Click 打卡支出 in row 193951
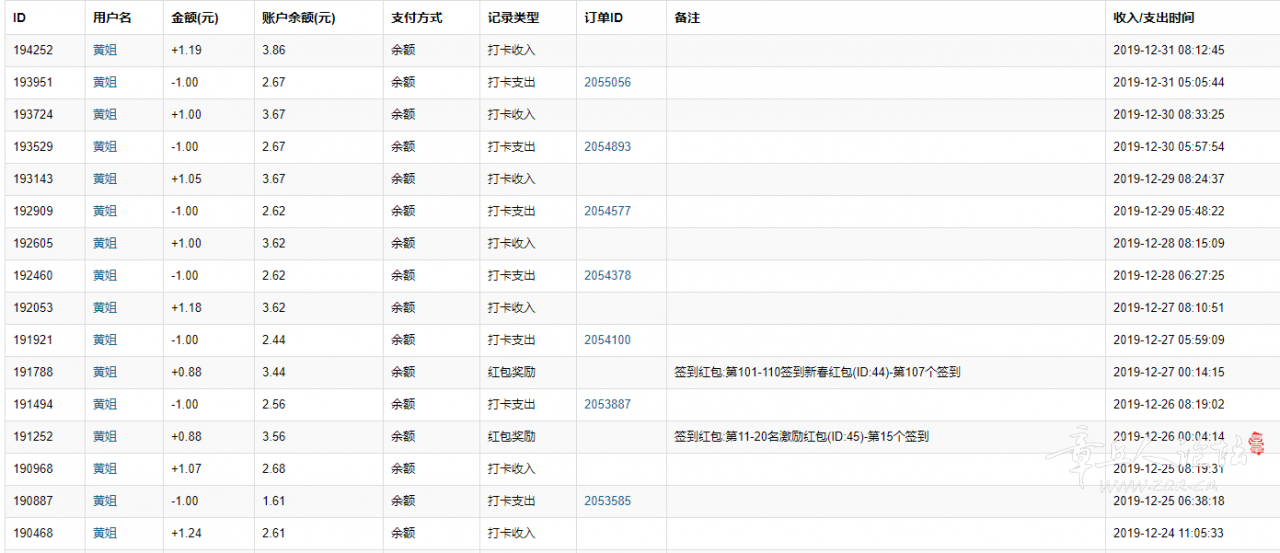 [512, 82]
